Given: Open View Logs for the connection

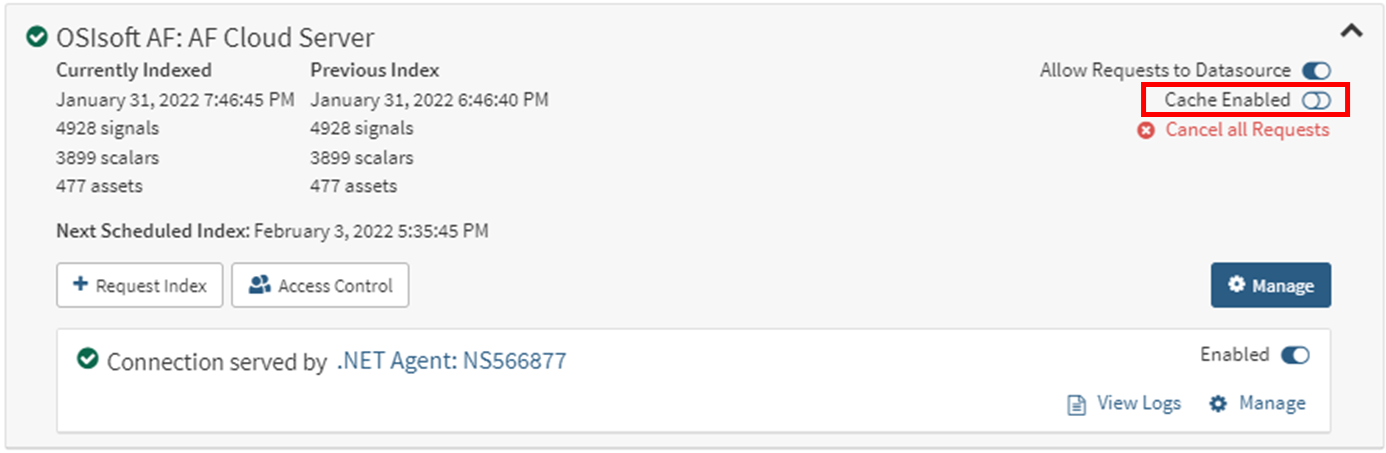Looking at the screenshot, I should (x=1138, y=403).
